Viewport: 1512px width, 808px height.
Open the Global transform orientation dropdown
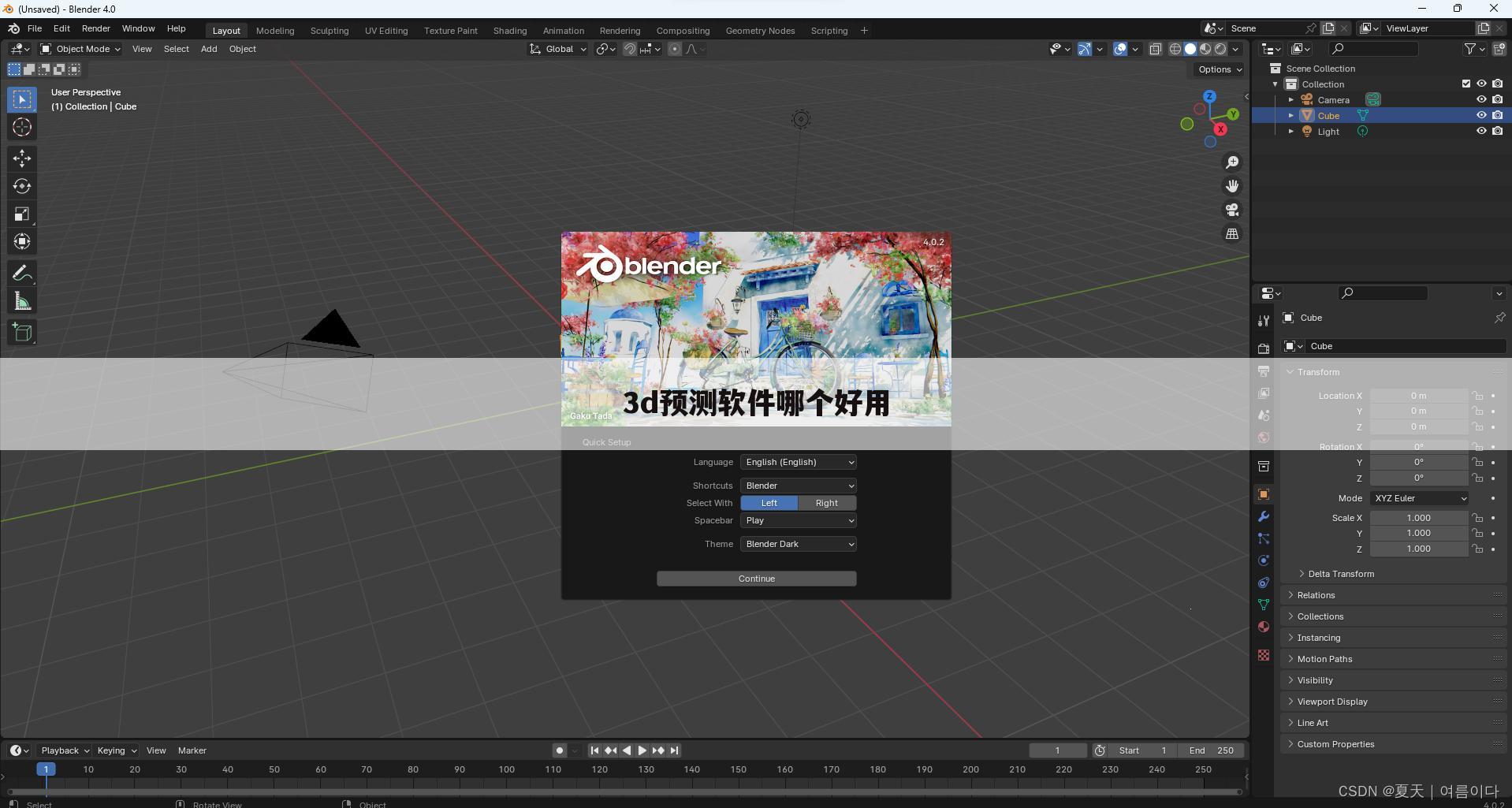[558, 49]
